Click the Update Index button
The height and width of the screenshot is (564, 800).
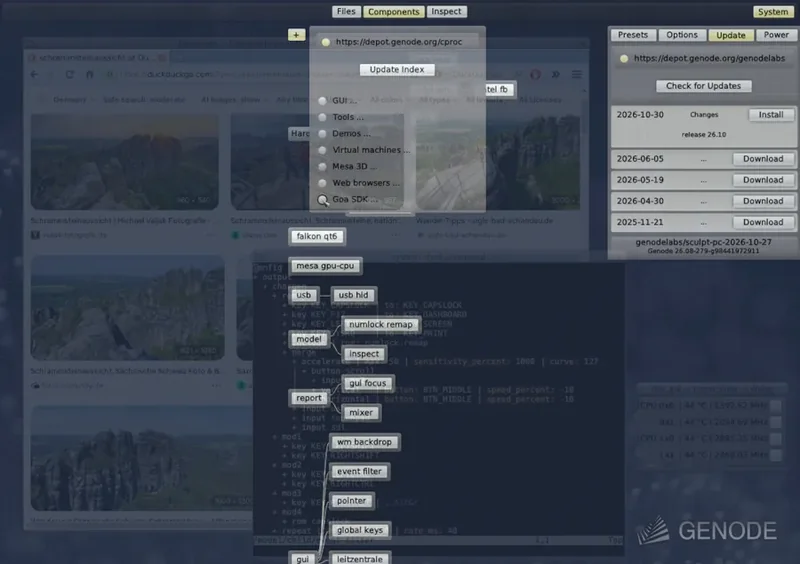tap(397, 69)
